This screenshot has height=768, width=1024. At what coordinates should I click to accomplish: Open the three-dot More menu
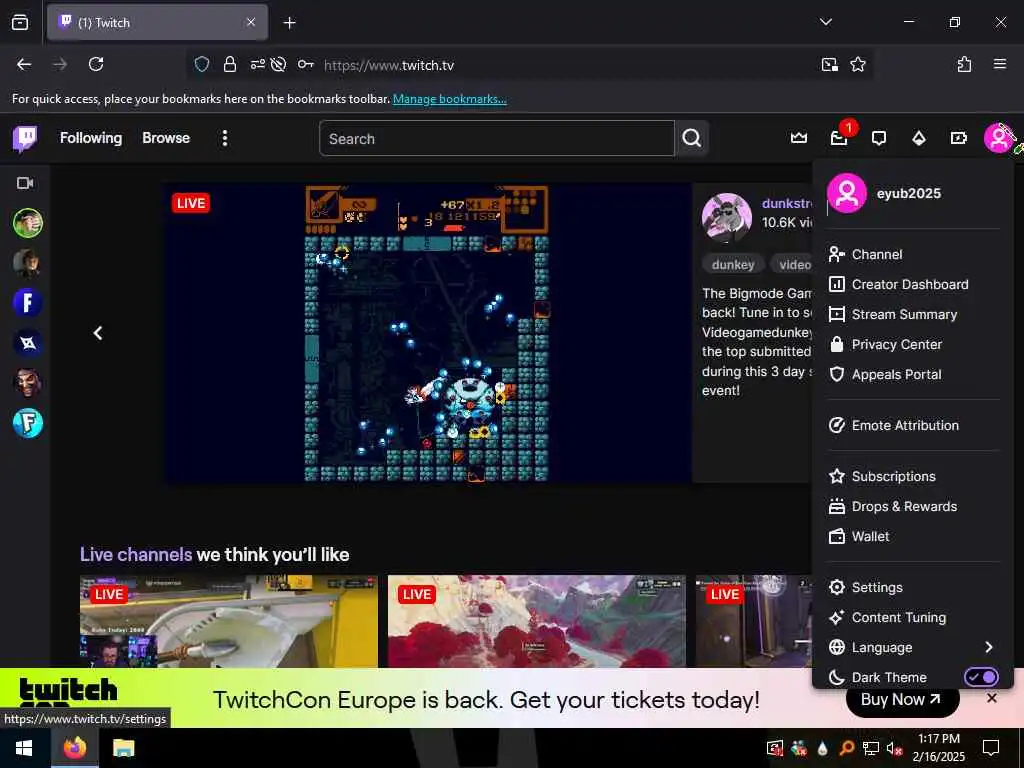coord(225,138)
